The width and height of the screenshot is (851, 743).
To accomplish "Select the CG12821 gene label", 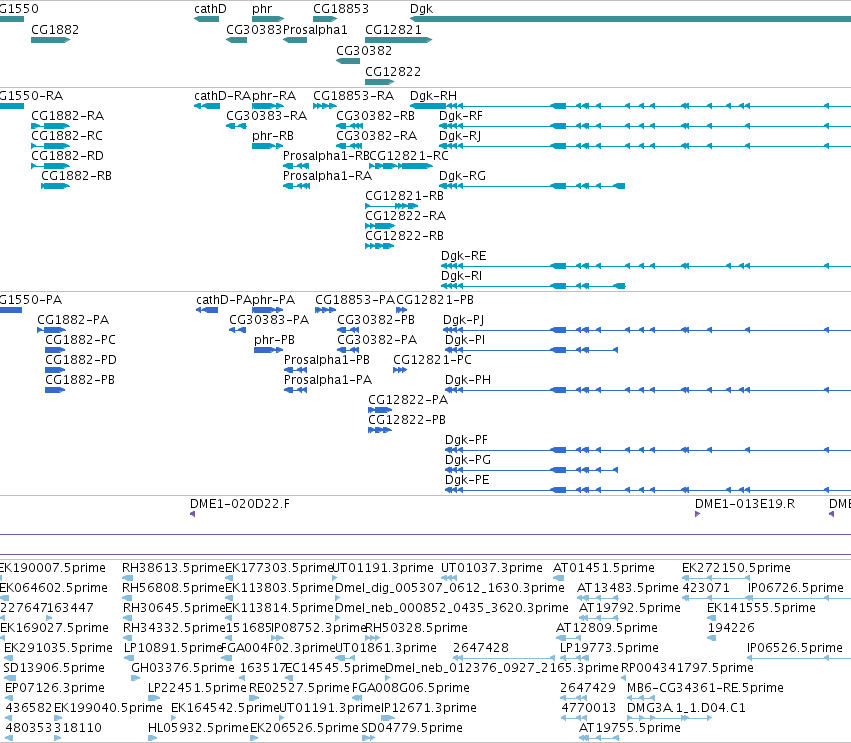I will tap(393, 29).
